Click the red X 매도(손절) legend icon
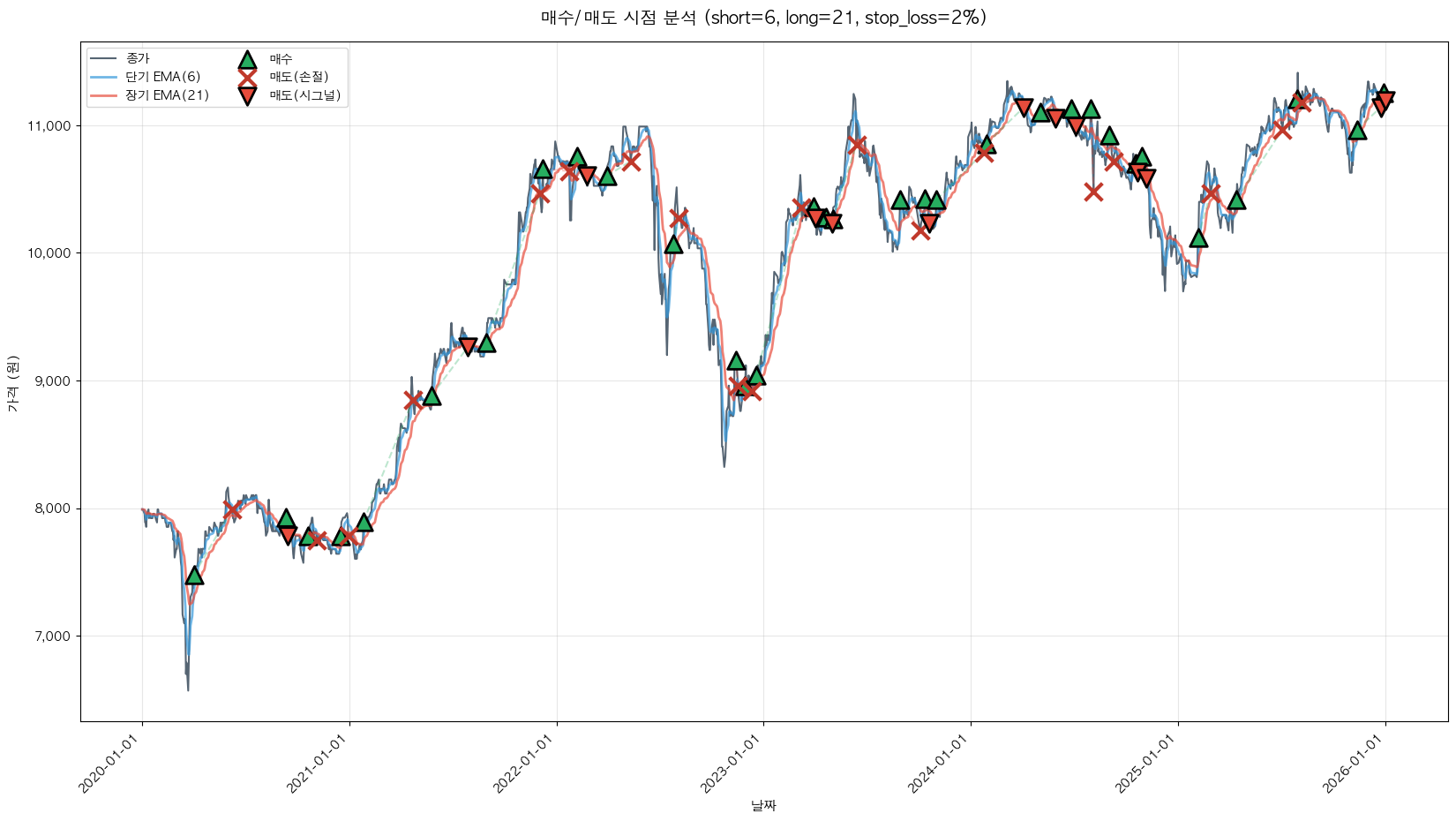The image size is (1456, 821). coord(247,78)
